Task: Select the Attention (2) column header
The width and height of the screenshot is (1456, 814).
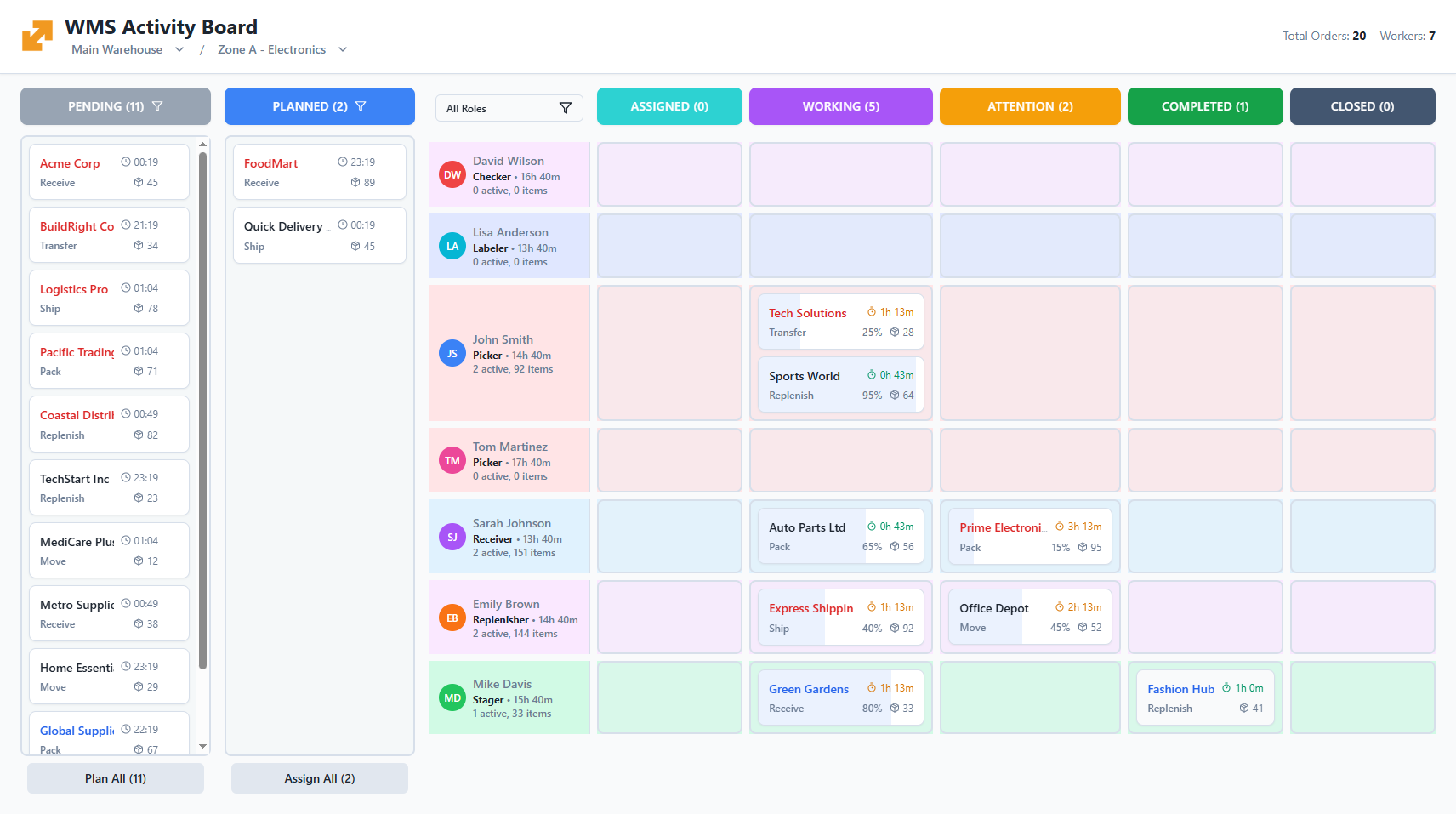Action: [1030, 106]
